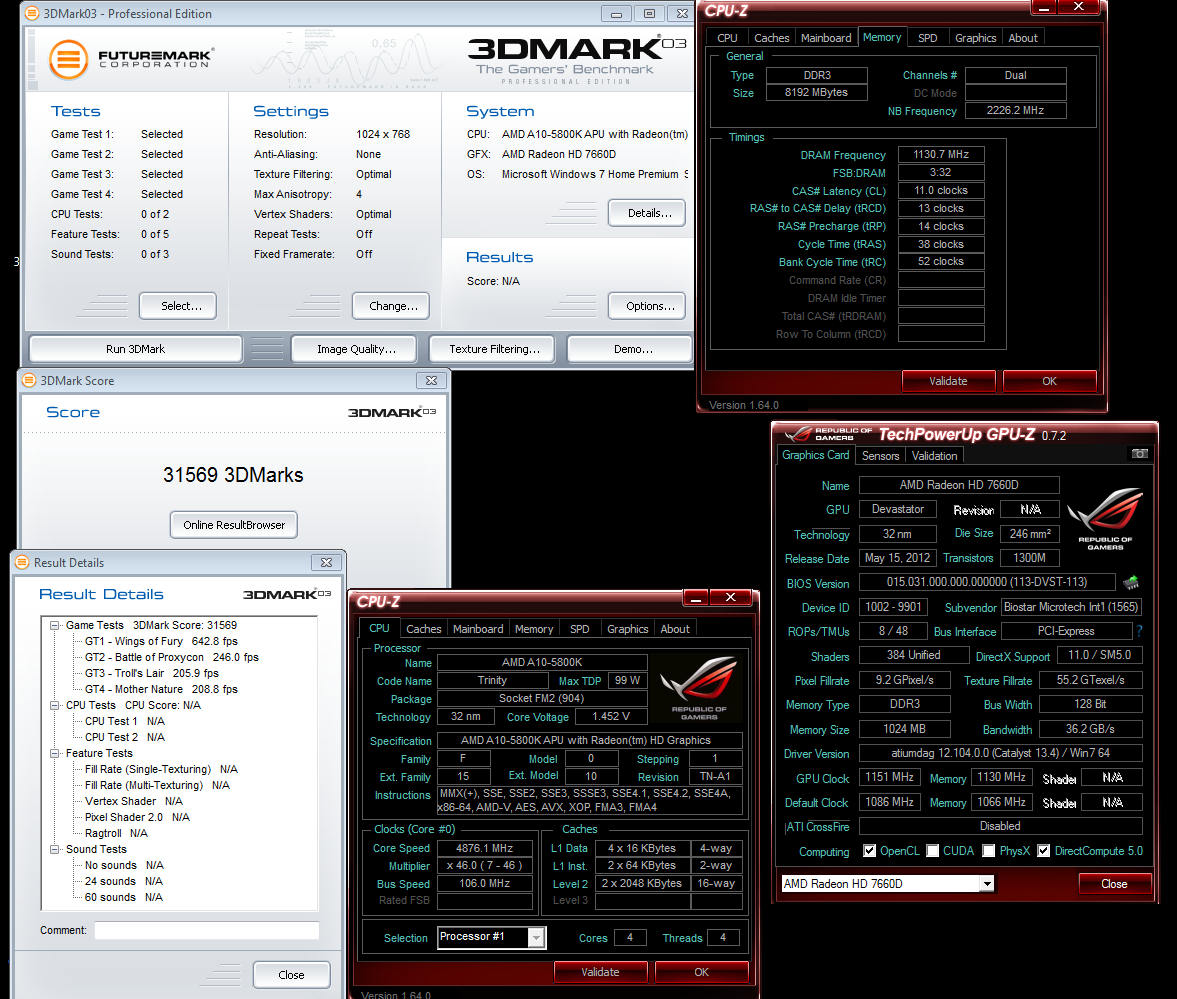Click Validate in the Memory CPU-Z window
The image size is (1177, 999).
[948, 381]
